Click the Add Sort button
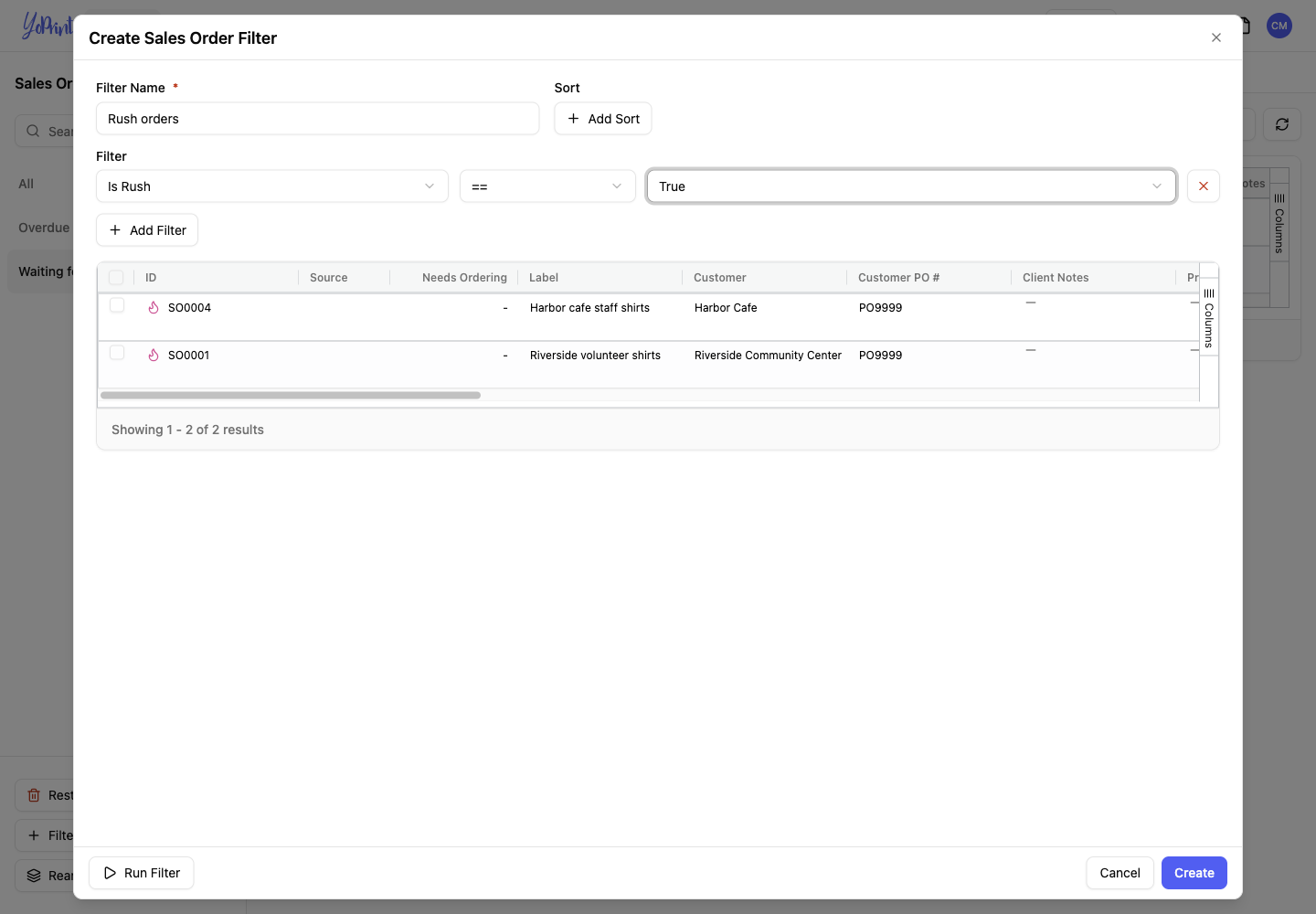The height and width of the screenshot is (914, 1316). coord(603,119)
